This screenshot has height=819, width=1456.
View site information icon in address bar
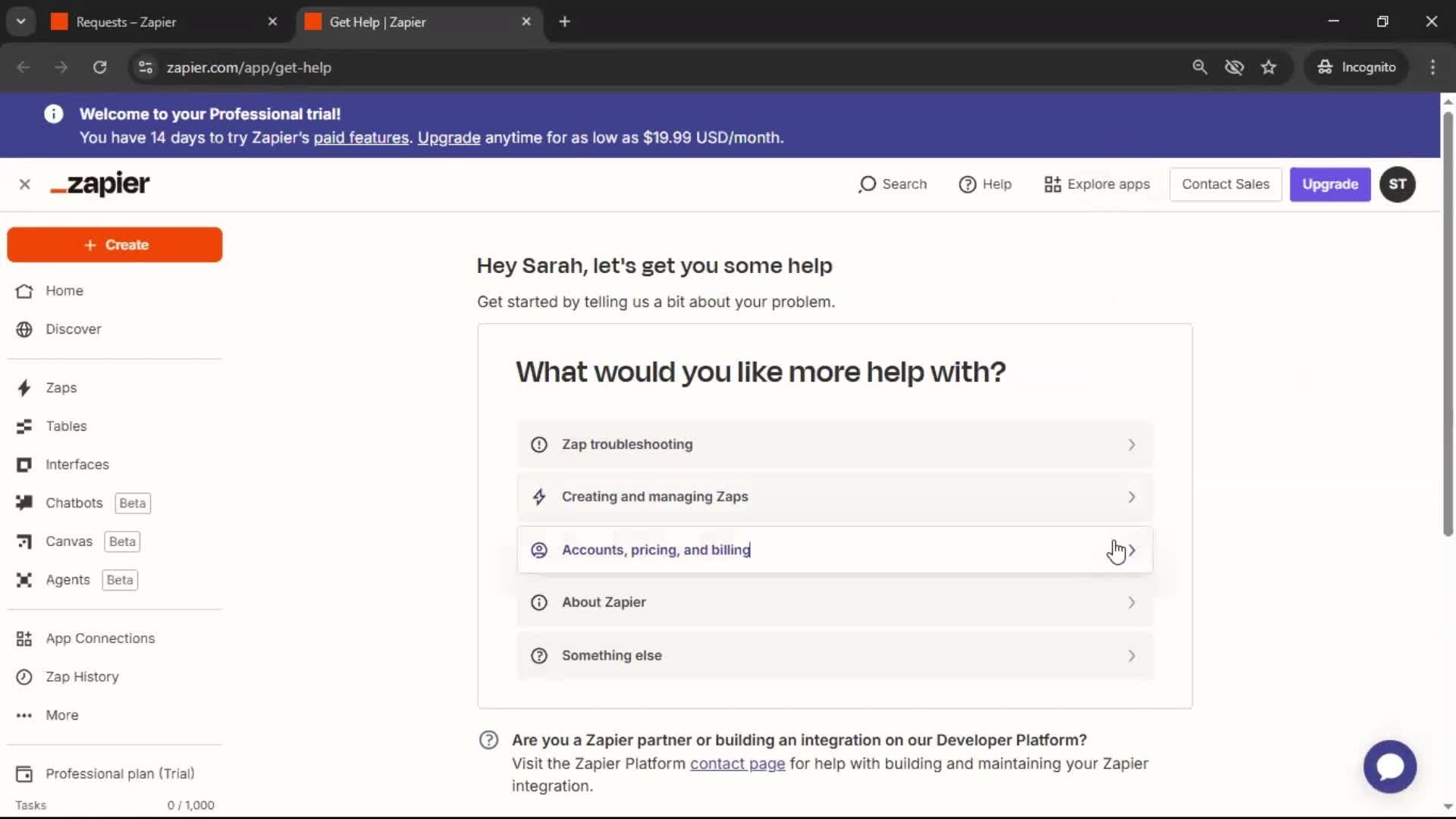[x=146, y=67]
